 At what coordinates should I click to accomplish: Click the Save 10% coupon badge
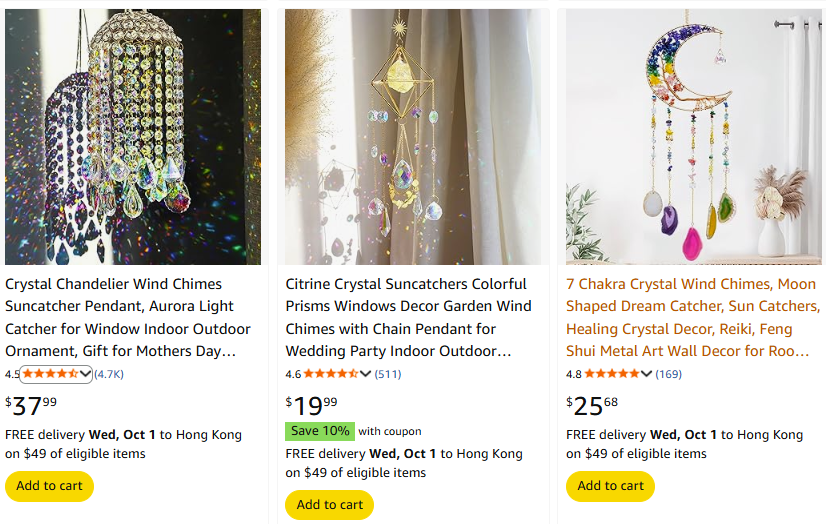pyautogui.click(x=320, y=431)
